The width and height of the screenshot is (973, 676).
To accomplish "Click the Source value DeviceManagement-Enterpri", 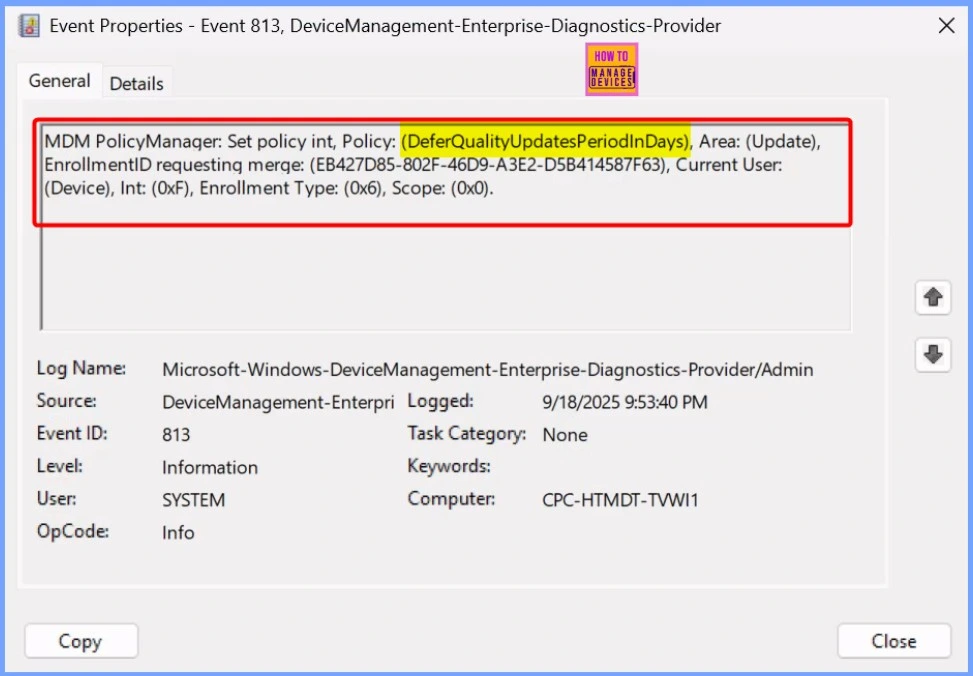I will point(278,402).
